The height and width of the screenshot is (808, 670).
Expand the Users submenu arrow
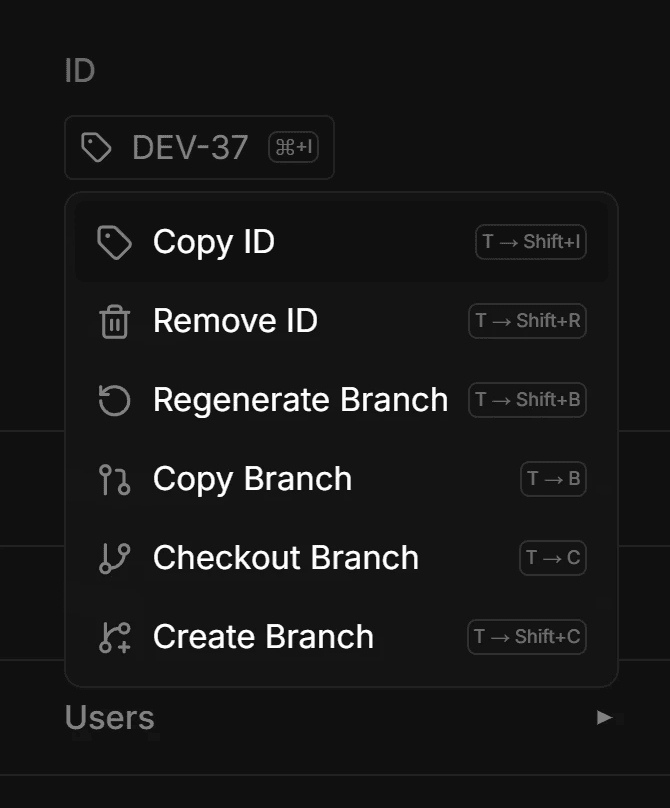pos(604,717)
